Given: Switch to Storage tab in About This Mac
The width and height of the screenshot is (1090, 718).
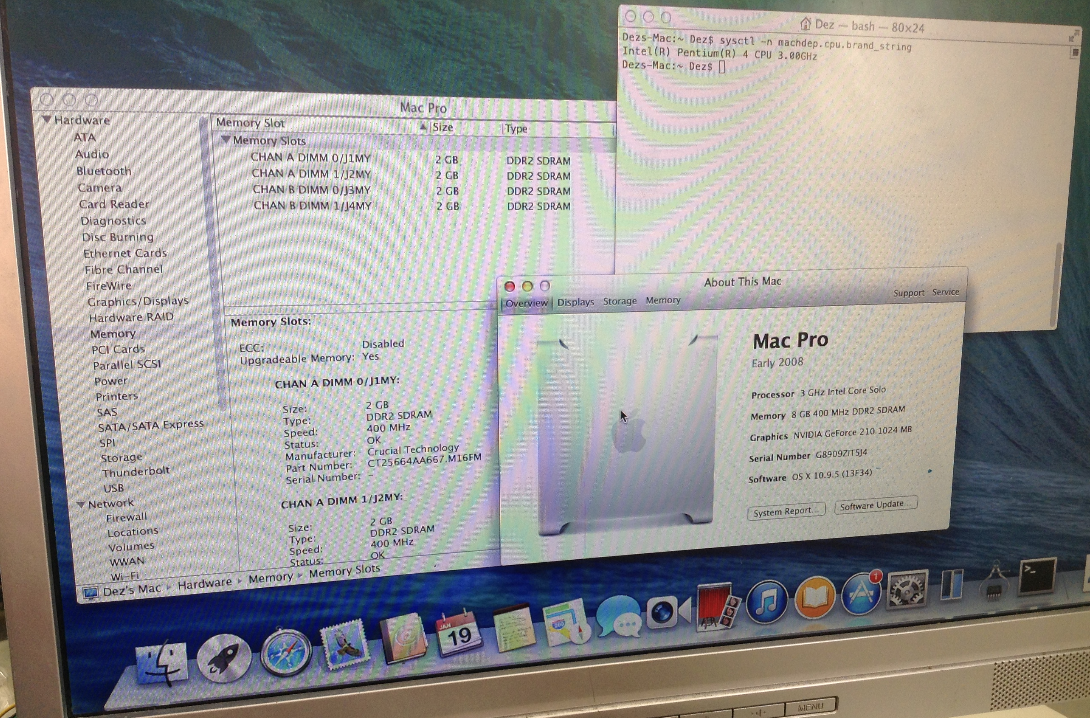Looking at the screenshot, I should 619,301.
